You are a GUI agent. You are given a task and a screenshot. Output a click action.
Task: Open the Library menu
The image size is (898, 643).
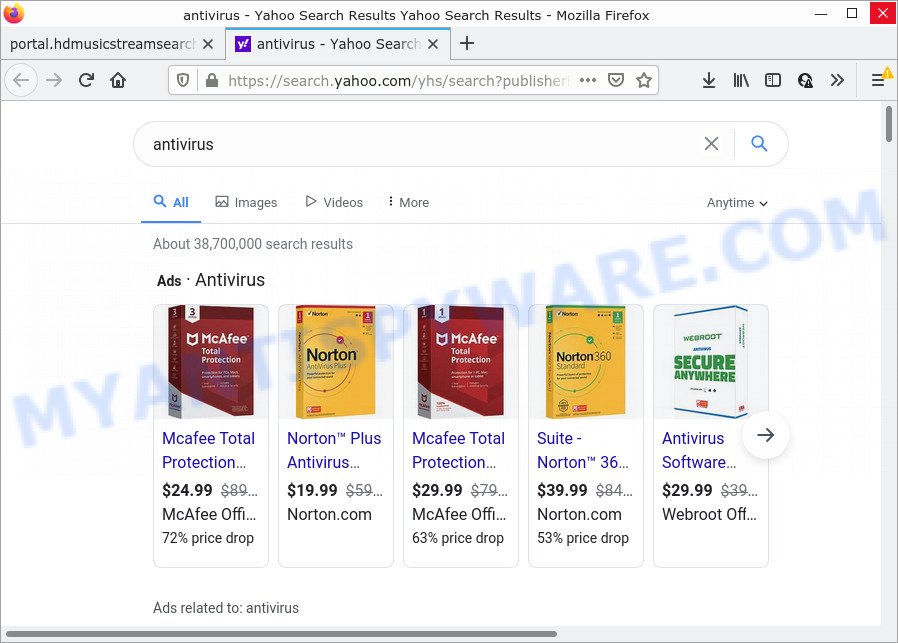click(741, 80)
